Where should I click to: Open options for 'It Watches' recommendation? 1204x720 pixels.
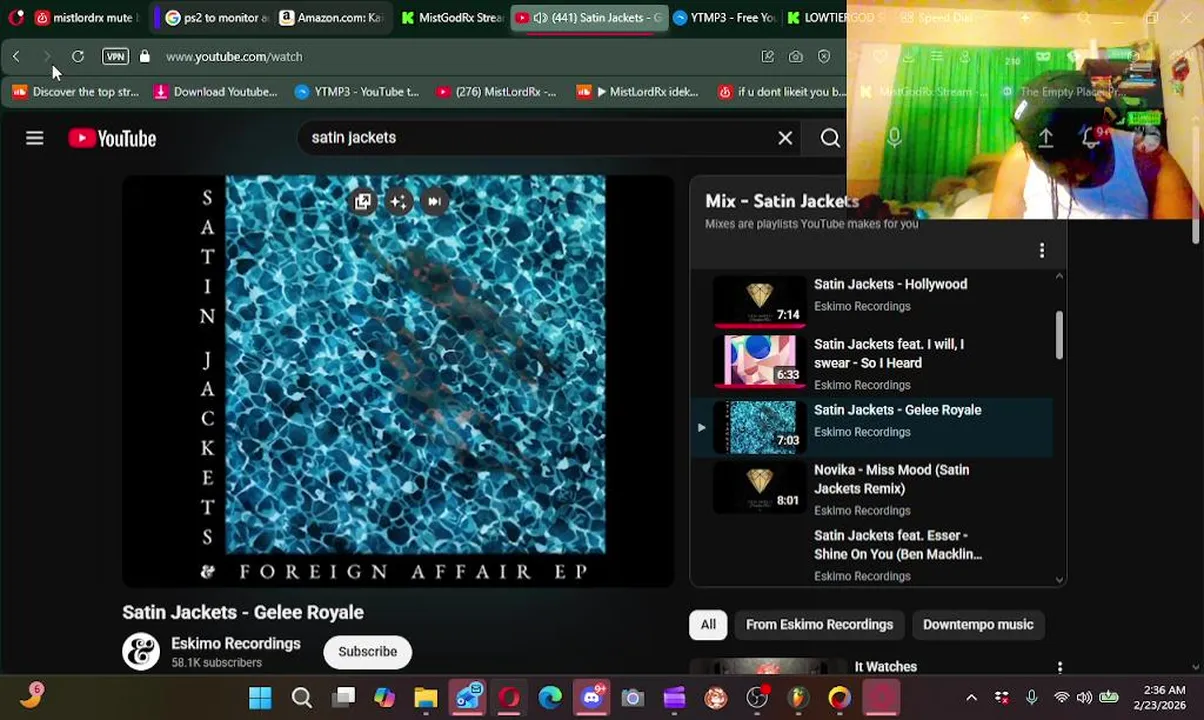pos(1059,667)
